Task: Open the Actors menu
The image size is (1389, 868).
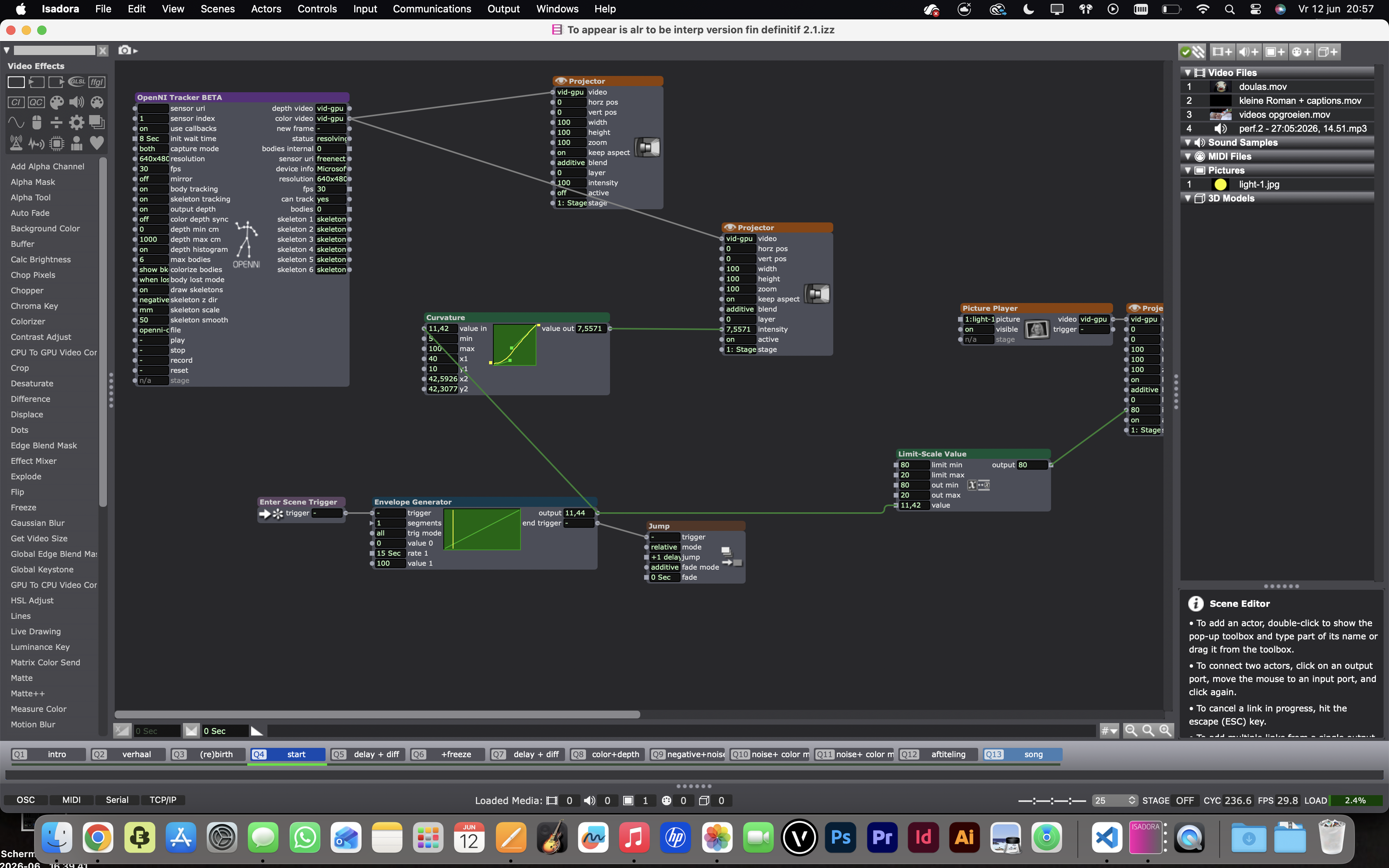Action: pyautogui.click(x=266, y=9)
